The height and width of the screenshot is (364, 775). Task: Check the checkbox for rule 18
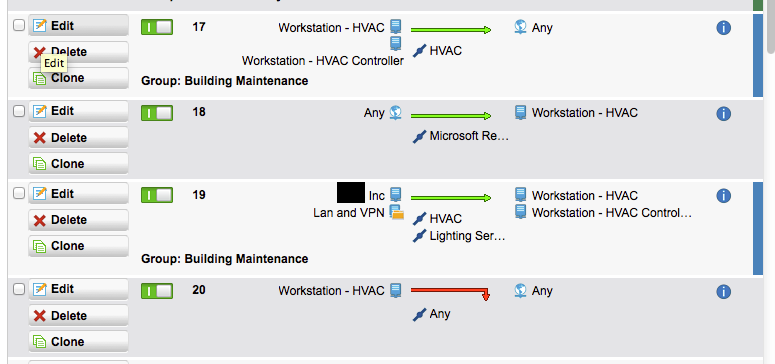tap(18, 111)
